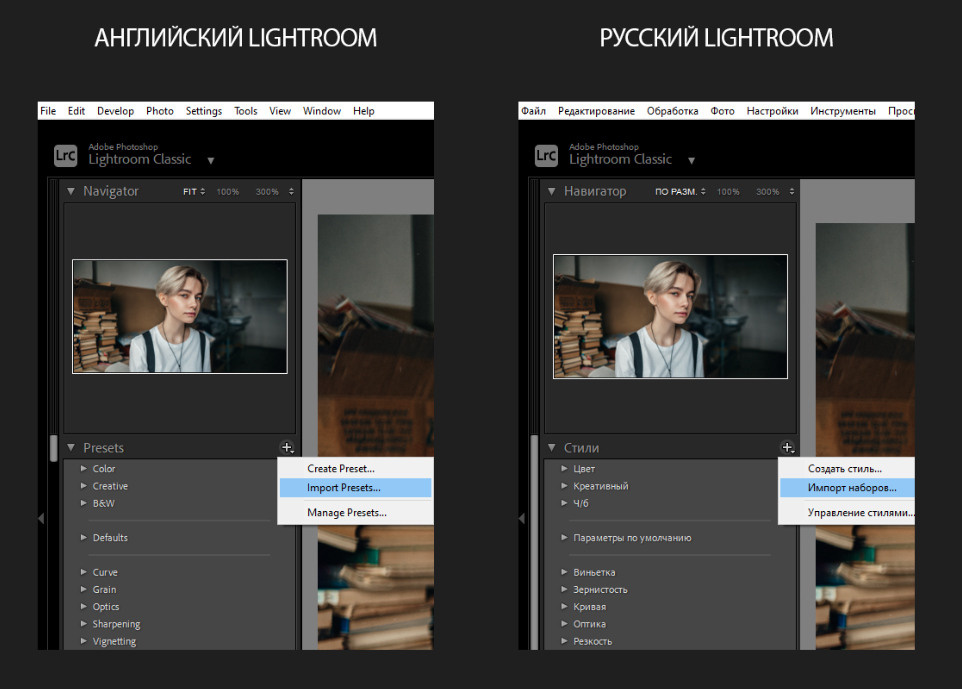Click the portrait preview in the Навигатор panel
Screen dimensions: 962x689
coord(670,315)
